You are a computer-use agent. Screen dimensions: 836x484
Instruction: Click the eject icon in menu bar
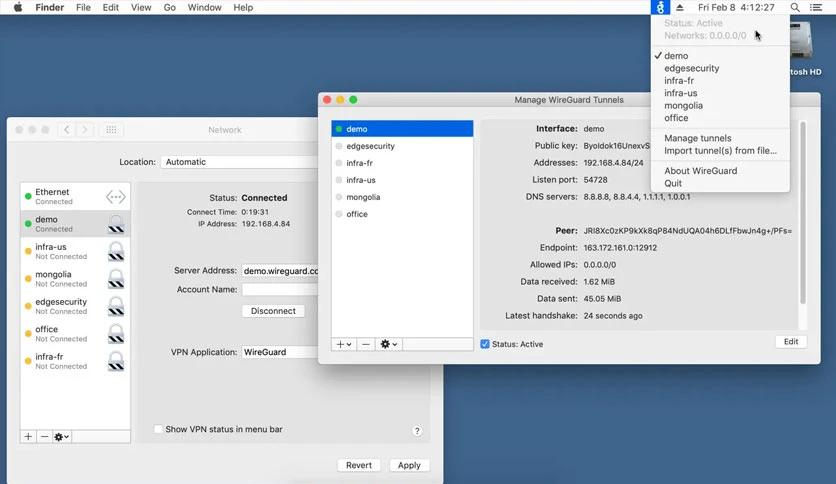[x=680, y=7]
